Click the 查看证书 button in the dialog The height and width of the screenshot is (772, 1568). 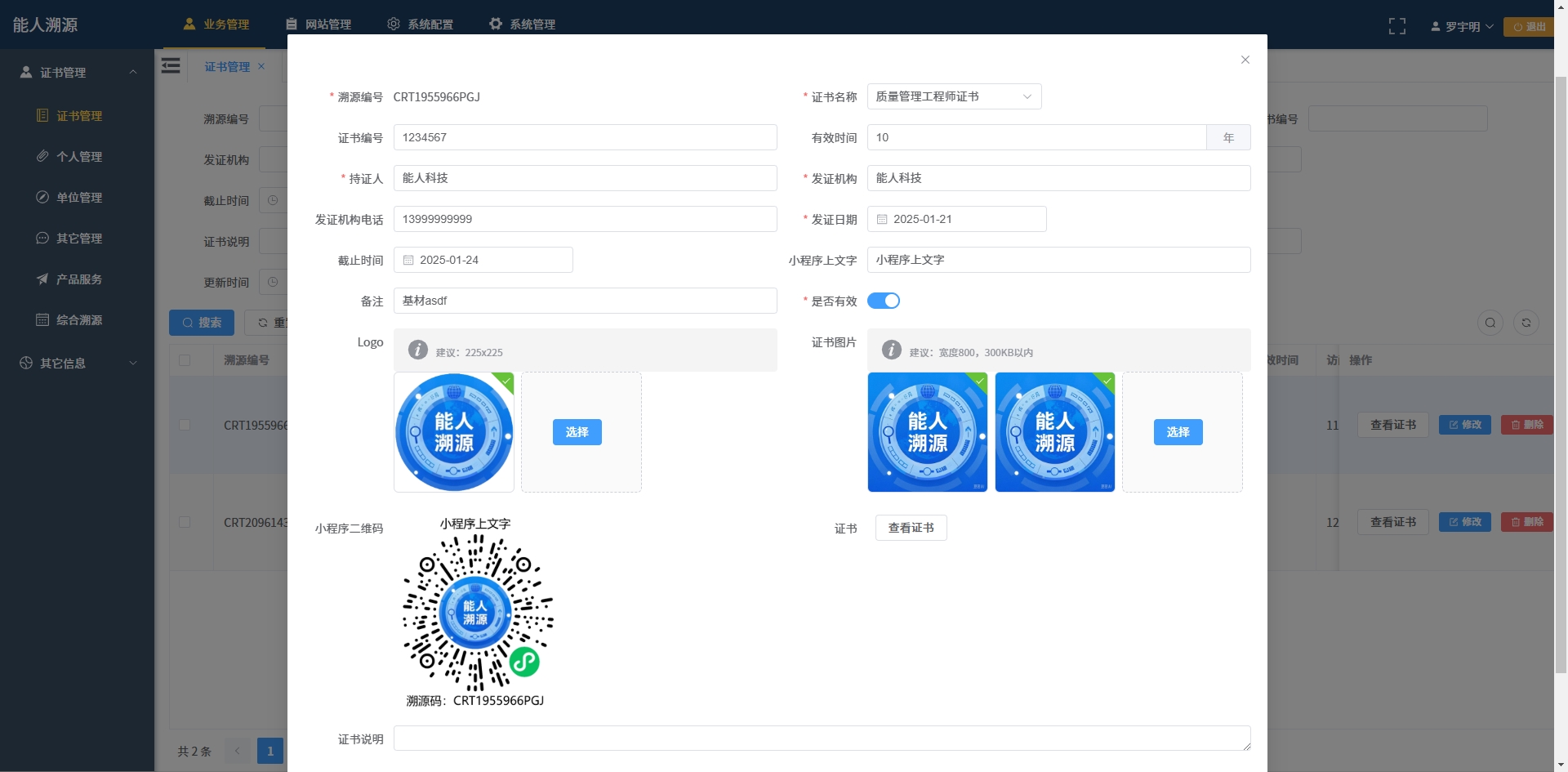click(x=911, y=528)
